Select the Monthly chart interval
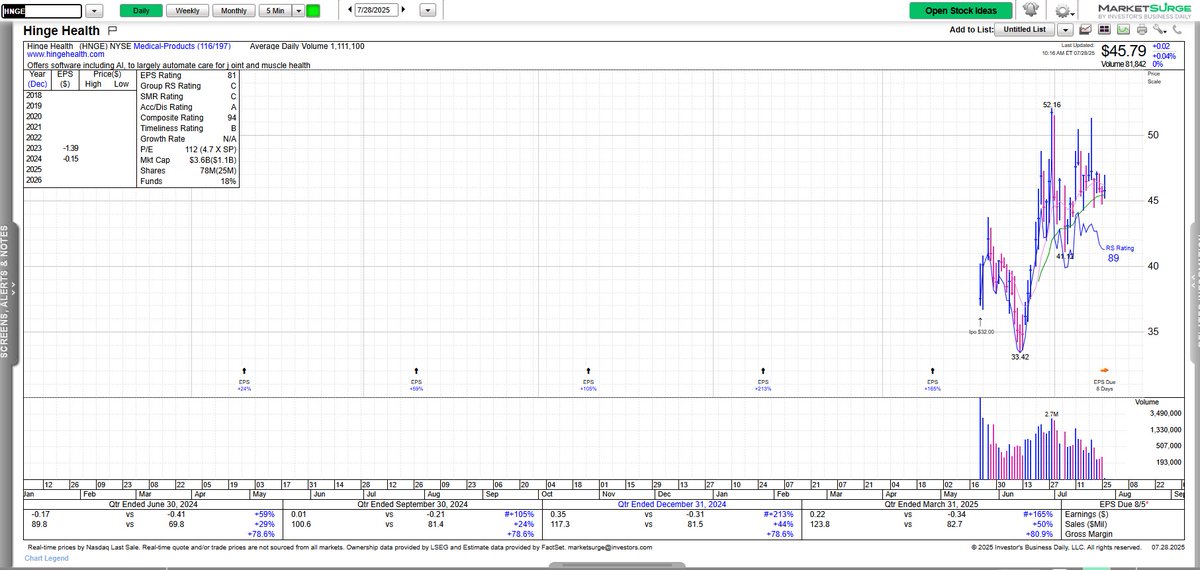Image resolution: width=1200 pixels, height=570 pixels. (x=234, y=10)
